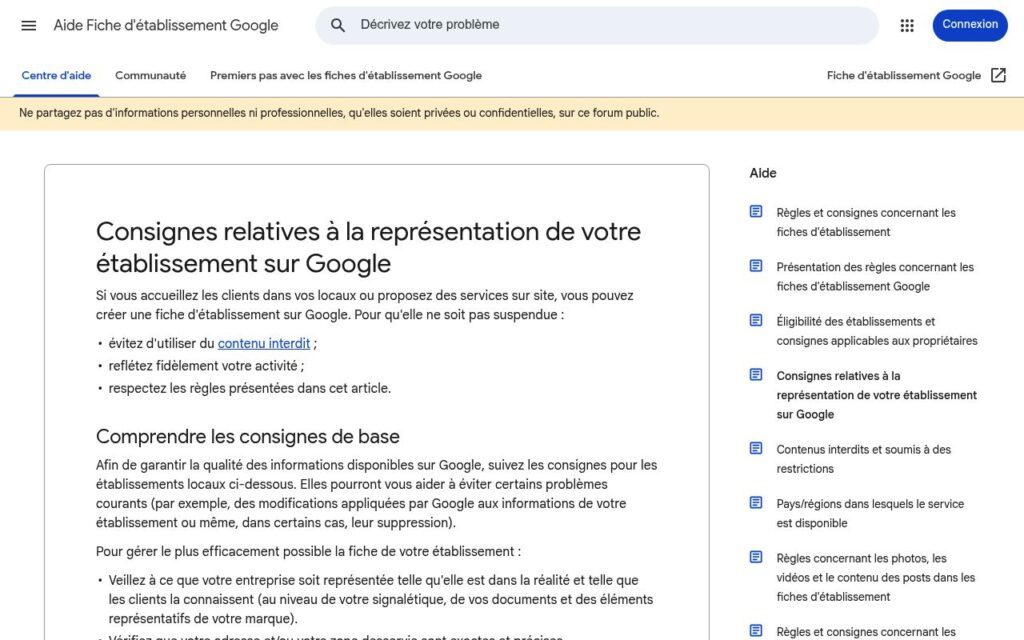Screen dimensions: 1024x640
Task: Click article icon next to Règles et consignes concernant les fiches d'établissement
Action: click(x=756, y=212)
